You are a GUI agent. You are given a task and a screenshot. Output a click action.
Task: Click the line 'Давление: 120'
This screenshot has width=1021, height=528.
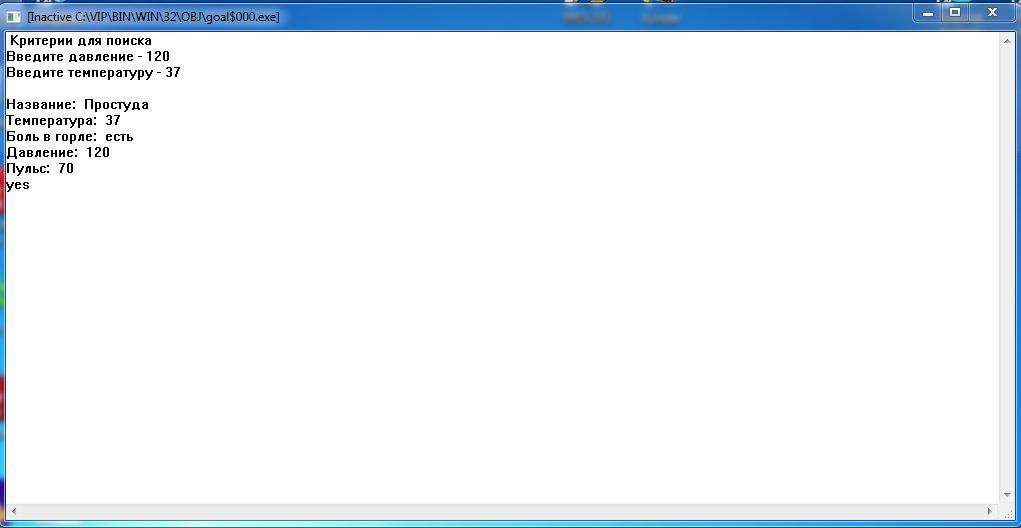point(58,152)
